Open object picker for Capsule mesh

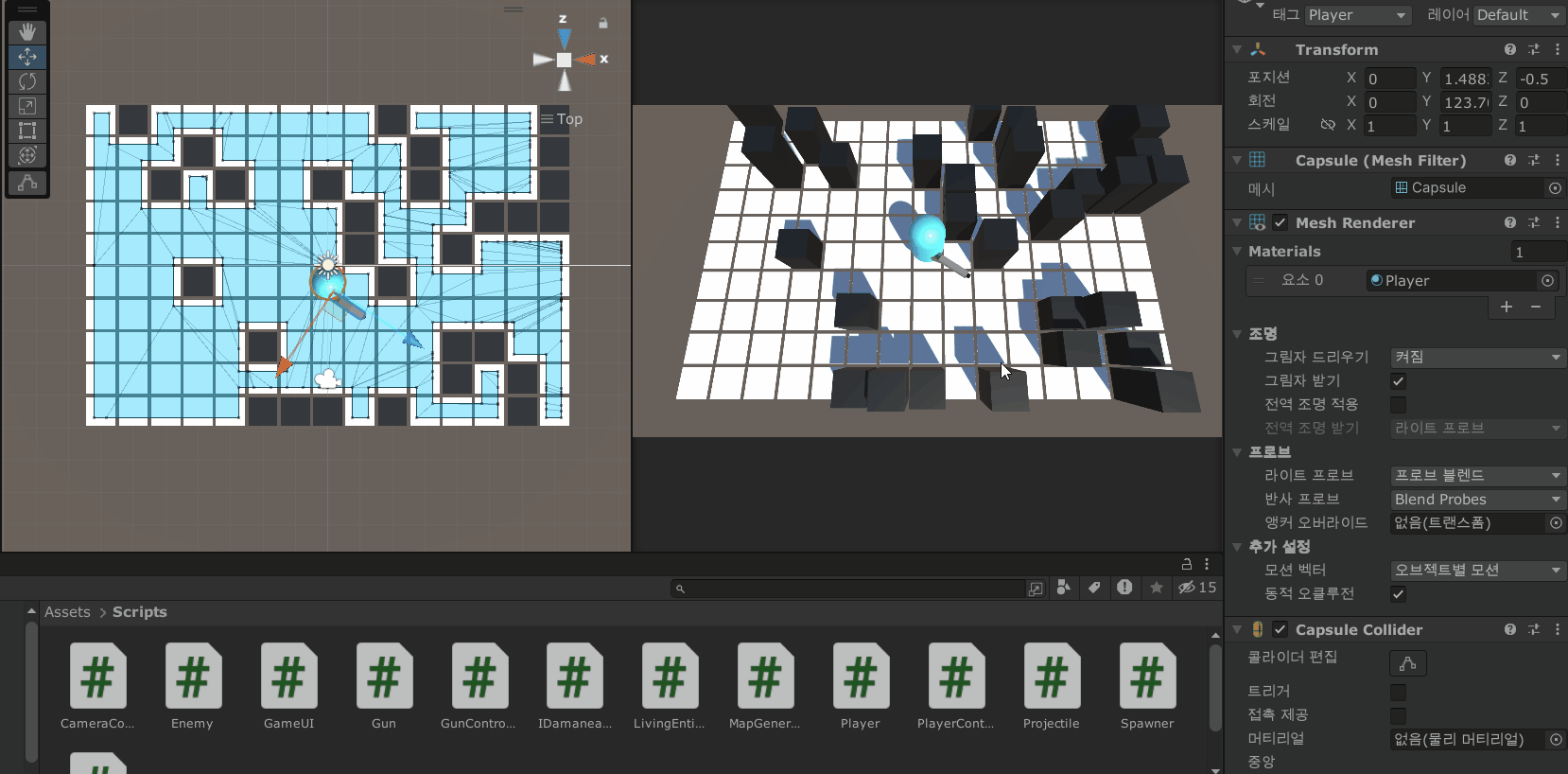[1555, 188]
